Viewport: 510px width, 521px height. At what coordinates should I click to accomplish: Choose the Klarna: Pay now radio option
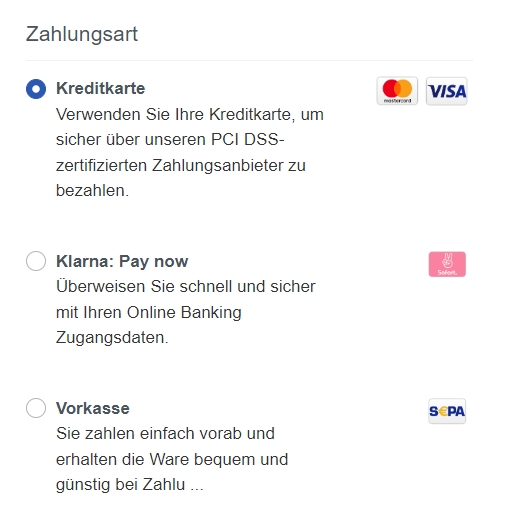click(x=36, y=261)
